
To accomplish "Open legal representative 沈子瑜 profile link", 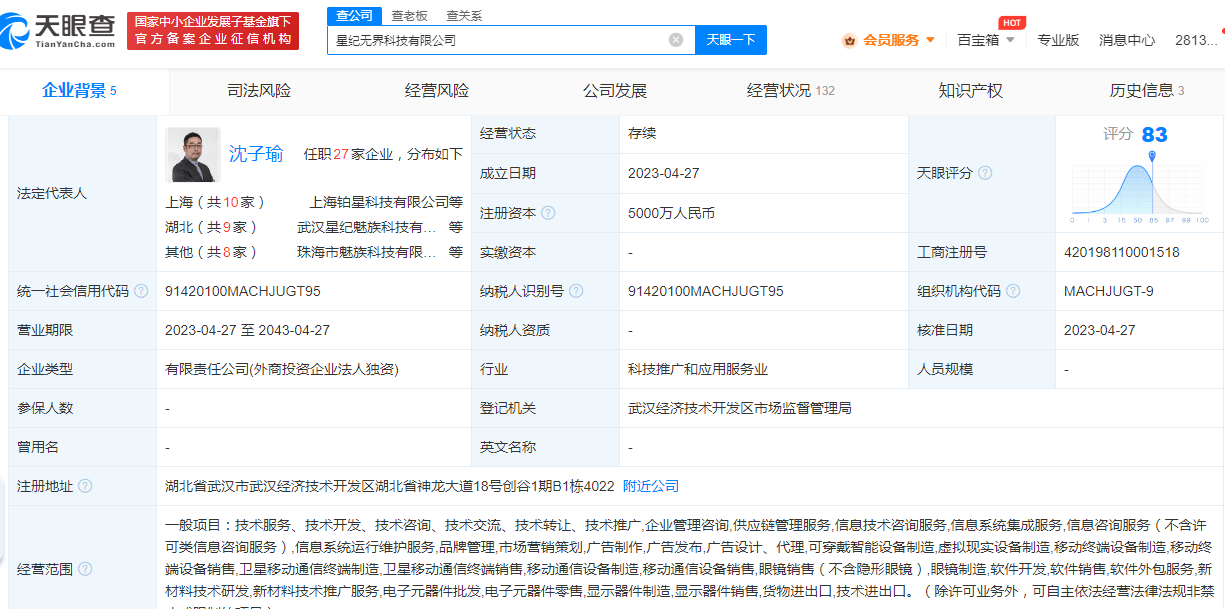I will (256, 154).
